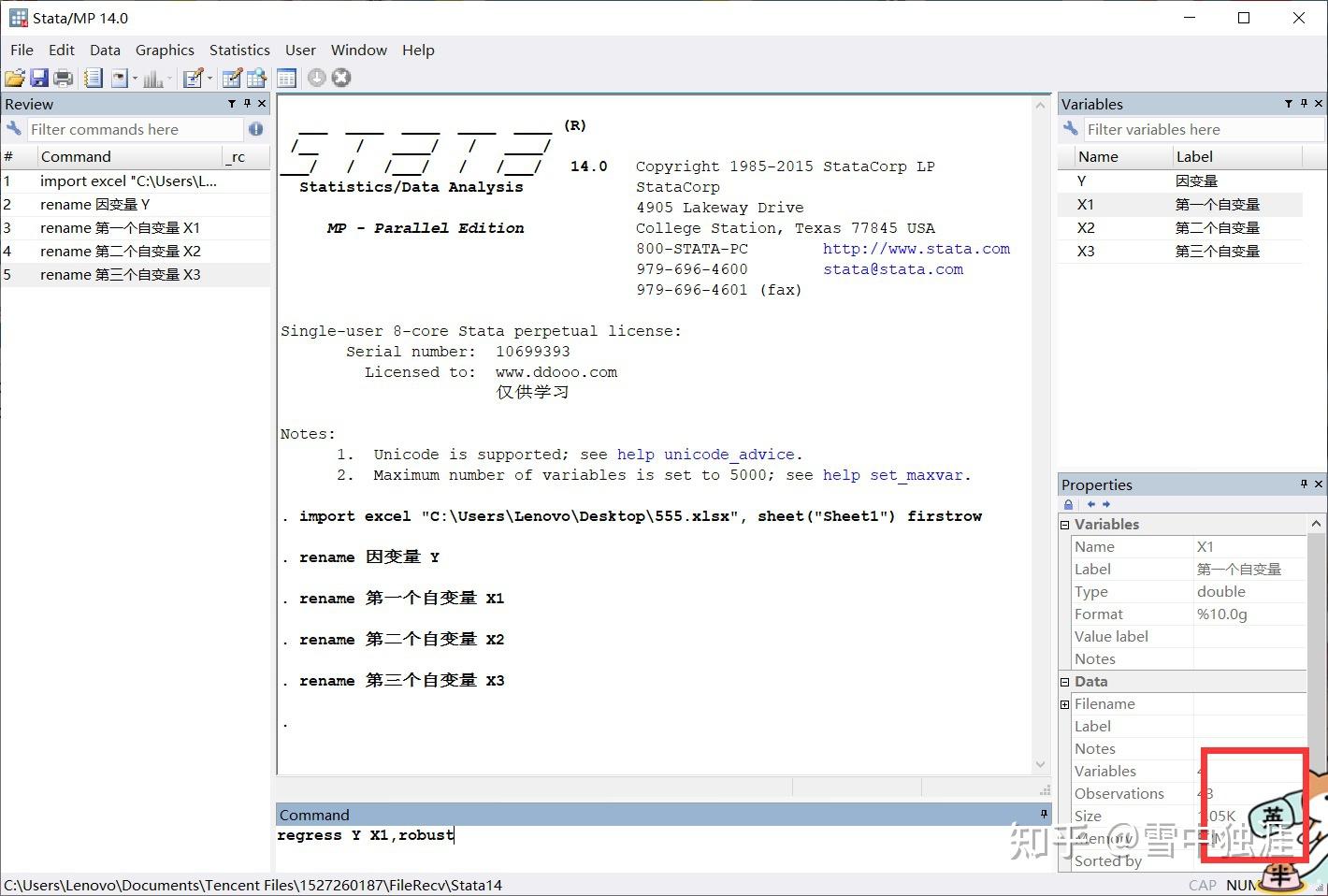This screenshot has height=896, width=1328.
Task: Collapse the Variables section in Properties
Action: point(1064,525)
